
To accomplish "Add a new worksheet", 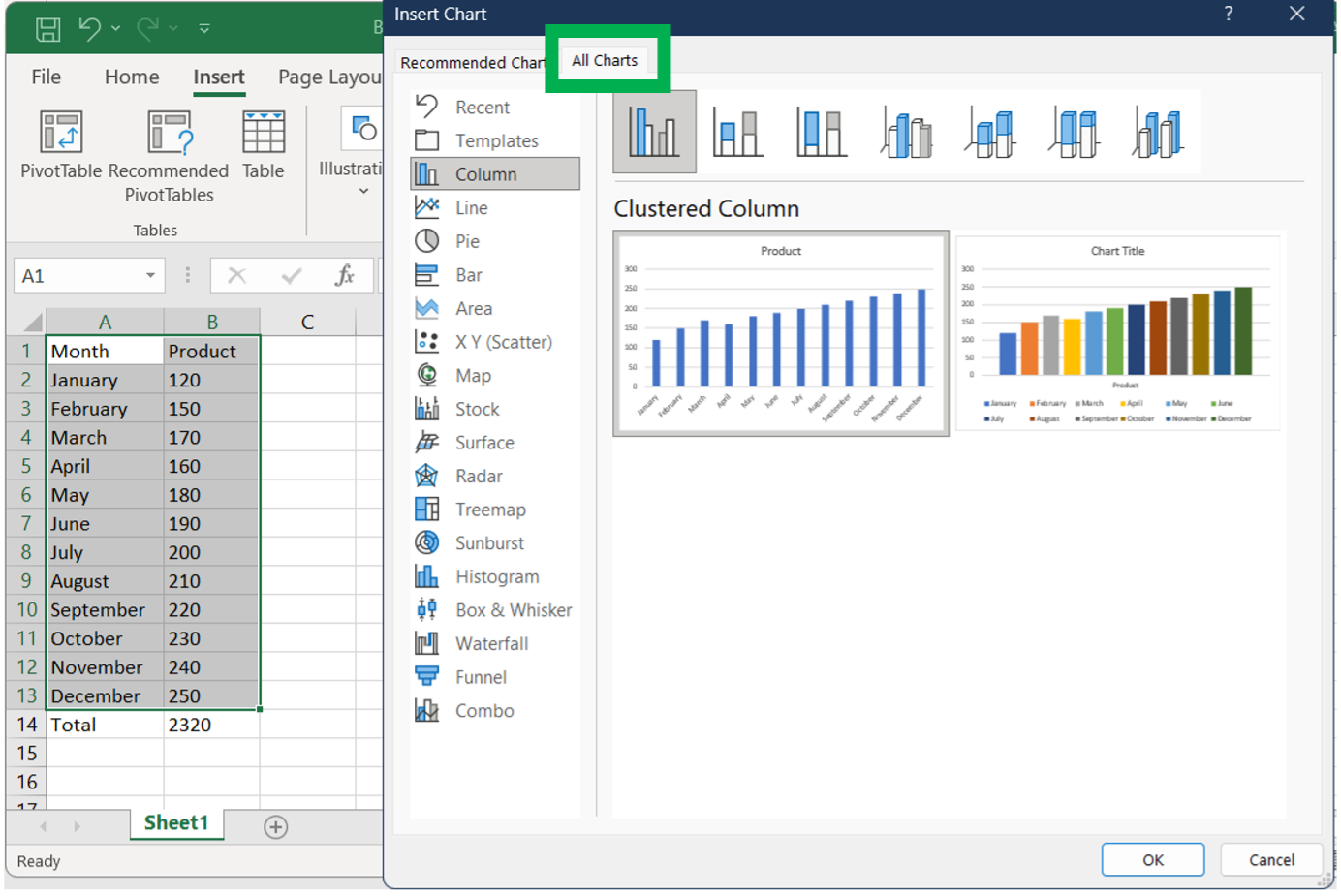I will 276,826.
